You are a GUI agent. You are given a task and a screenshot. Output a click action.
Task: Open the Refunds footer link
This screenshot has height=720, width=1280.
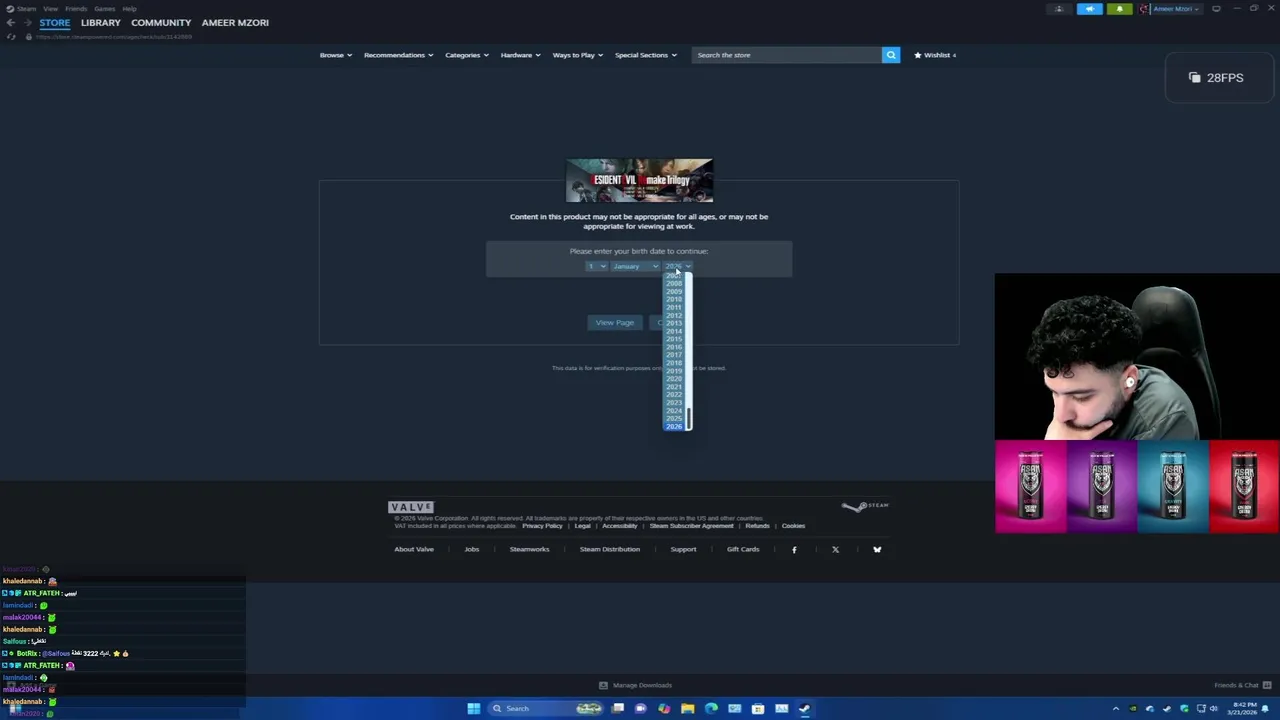point(757,526)
